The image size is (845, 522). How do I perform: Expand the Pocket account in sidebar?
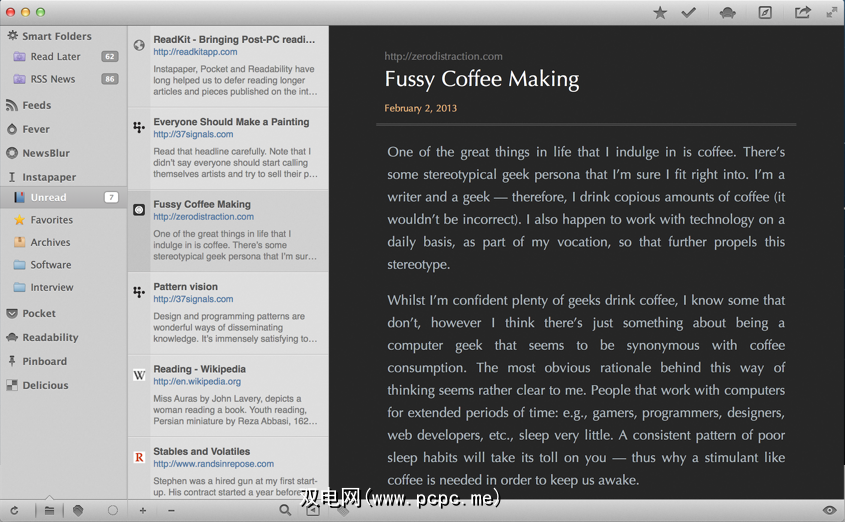coord(38,313)
